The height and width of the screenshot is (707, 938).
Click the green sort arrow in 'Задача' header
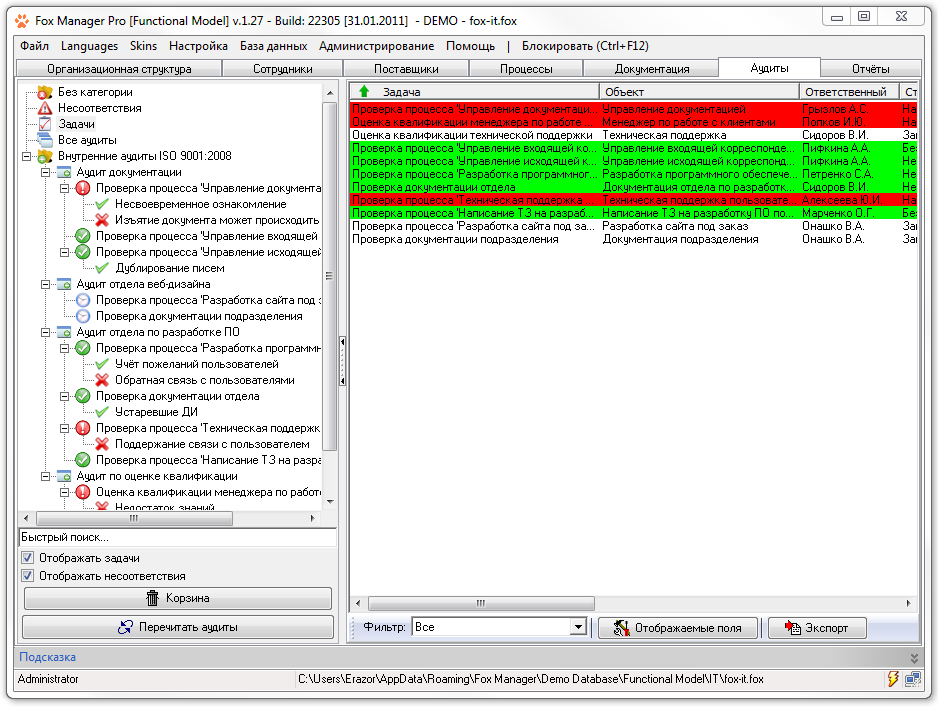(x=364, y=92)
